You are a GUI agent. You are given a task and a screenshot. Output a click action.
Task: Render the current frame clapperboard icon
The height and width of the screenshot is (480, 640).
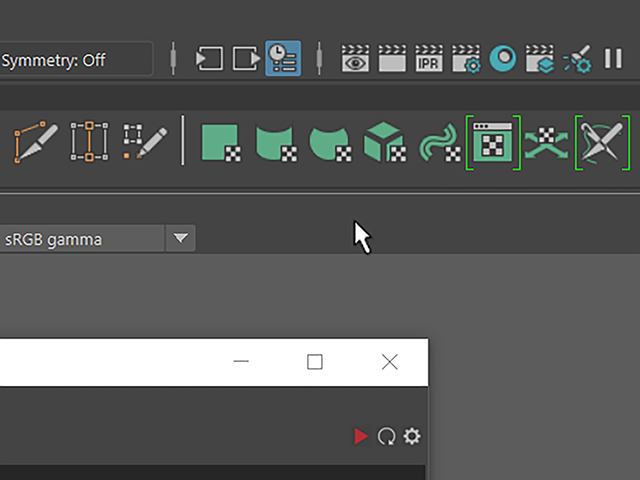pyautogui.click(x=392, y=58)
